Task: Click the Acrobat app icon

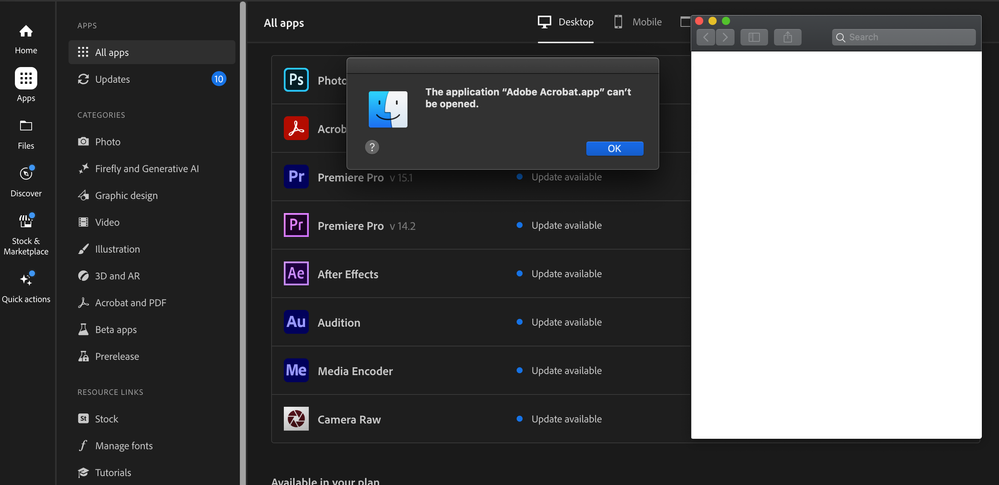Action: 296,128
